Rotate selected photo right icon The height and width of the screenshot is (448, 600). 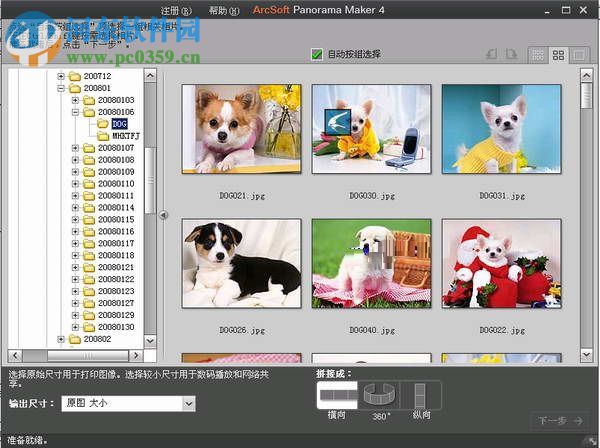[x=511, y=54]
